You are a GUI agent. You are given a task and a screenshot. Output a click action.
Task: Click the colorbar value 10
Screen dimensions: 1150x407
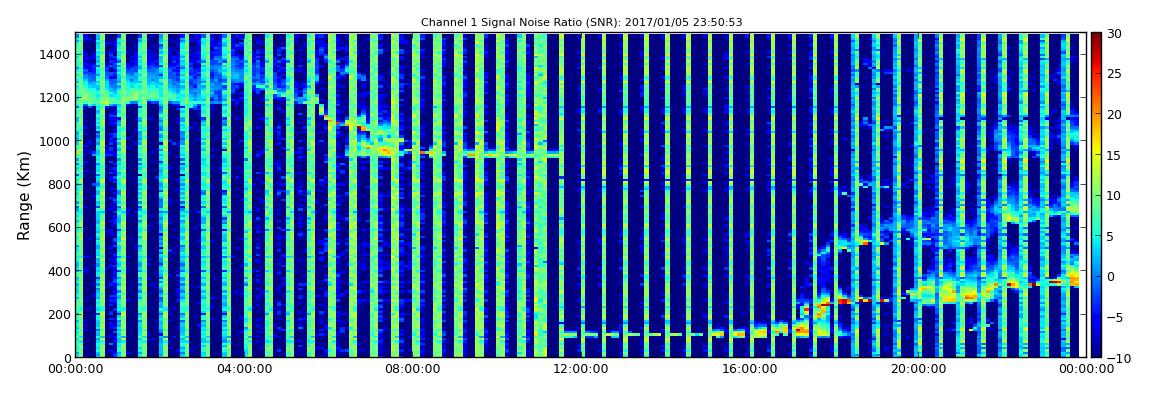(x=1115, y=195)
